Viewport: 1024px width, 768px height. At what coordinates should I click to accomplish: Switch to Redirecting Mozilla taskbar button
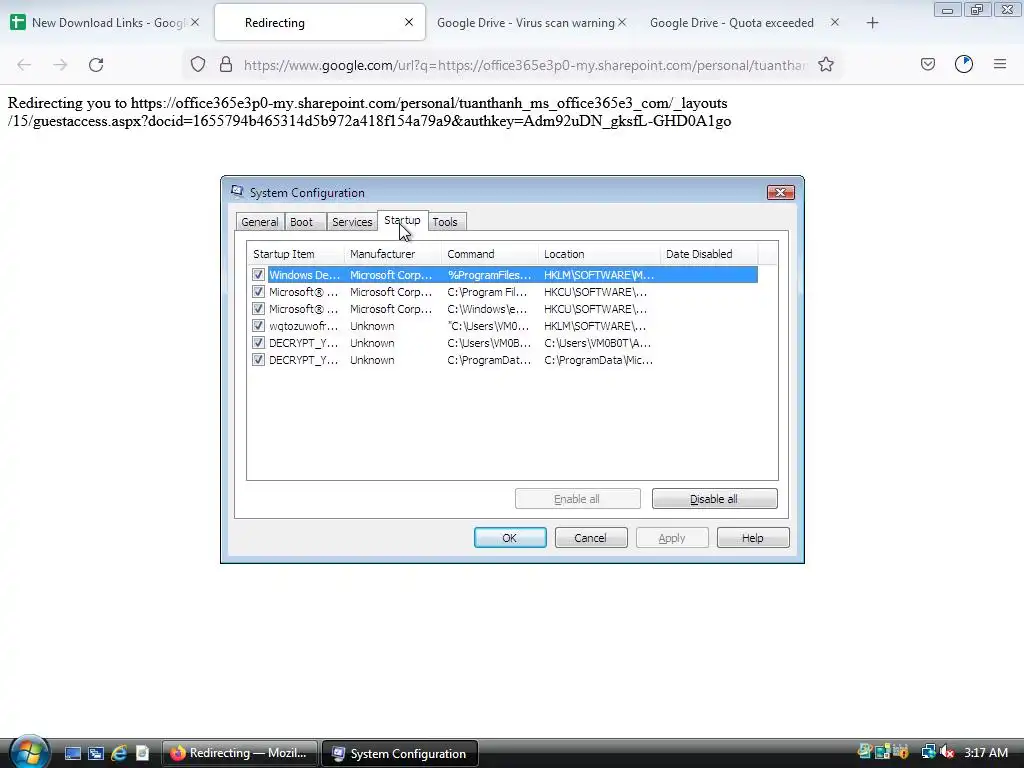(x=240, y=754)
